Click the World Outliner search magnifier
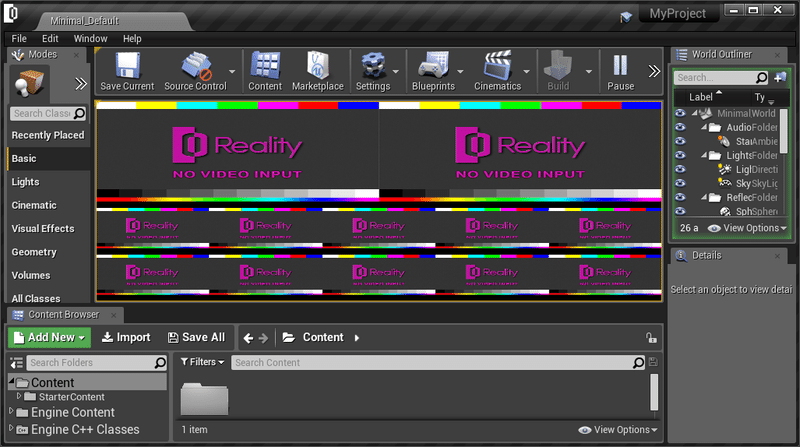The image size is (800, 447). click(x=761, y=78)
